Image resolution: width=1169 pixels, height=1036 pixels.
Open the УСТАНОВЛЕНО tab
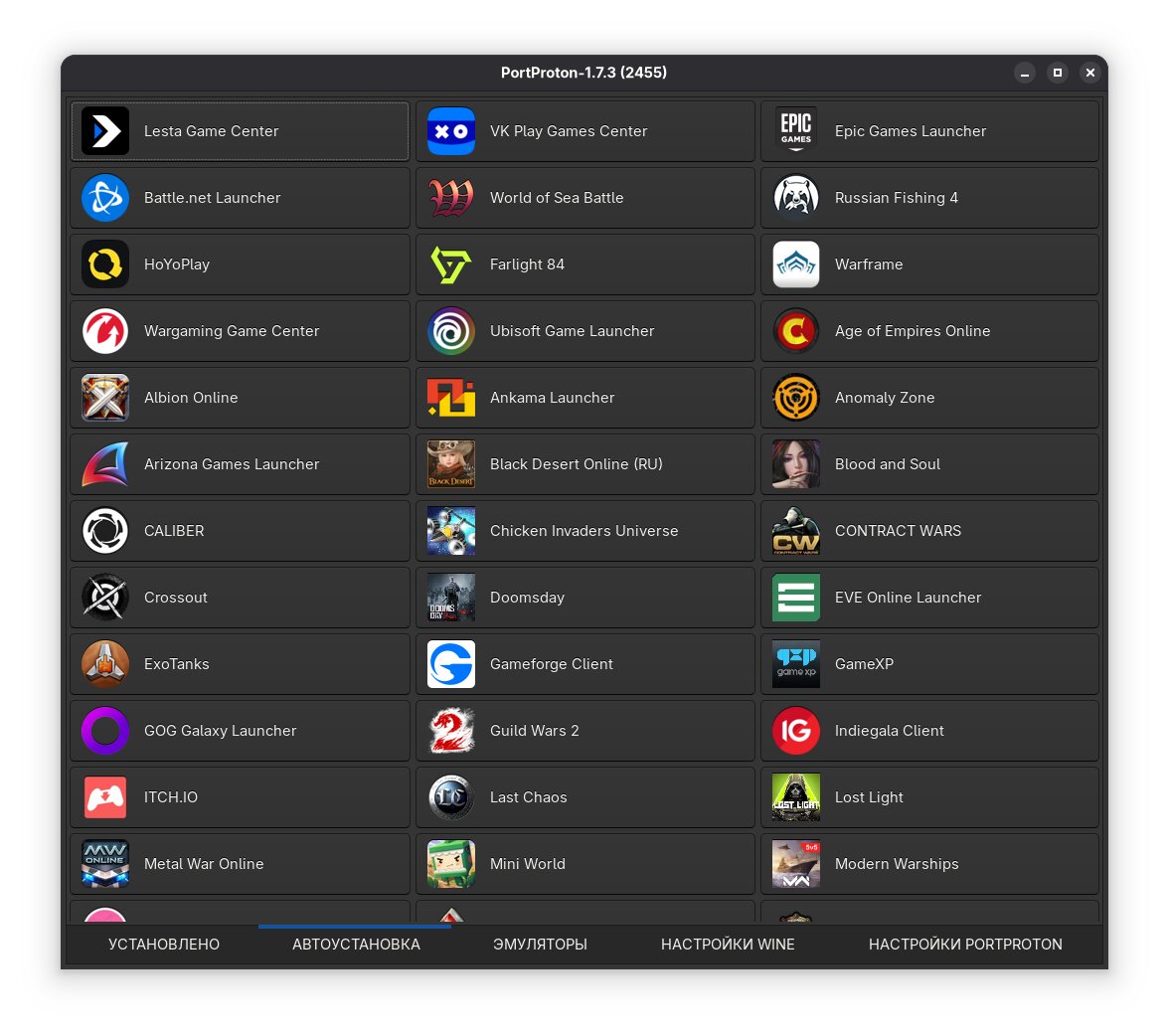164,945
